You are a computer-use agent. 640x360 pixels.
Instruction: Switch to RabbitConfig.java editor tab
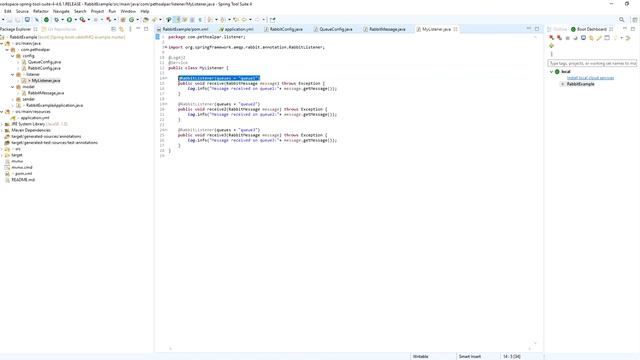(283, 29)
